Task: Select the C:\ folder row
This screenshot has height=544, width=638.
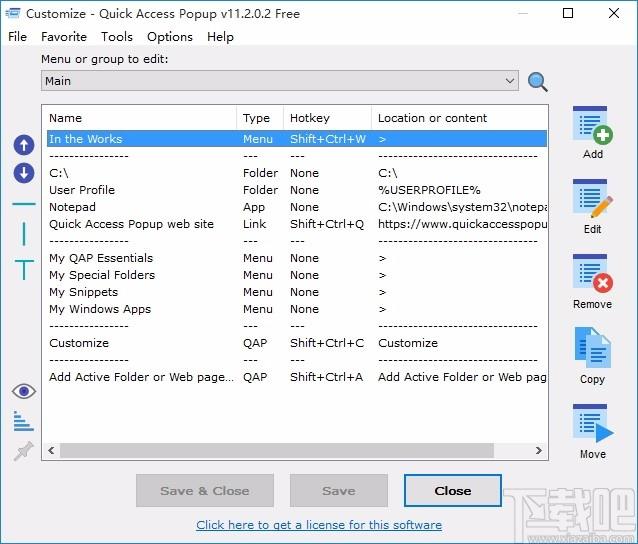Action: click(297, 173)
